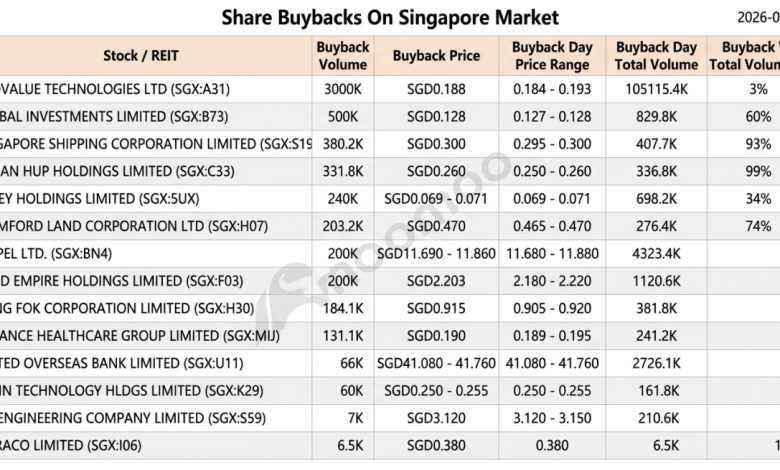Click the SGX:BN4 stock name

point(56,254)
